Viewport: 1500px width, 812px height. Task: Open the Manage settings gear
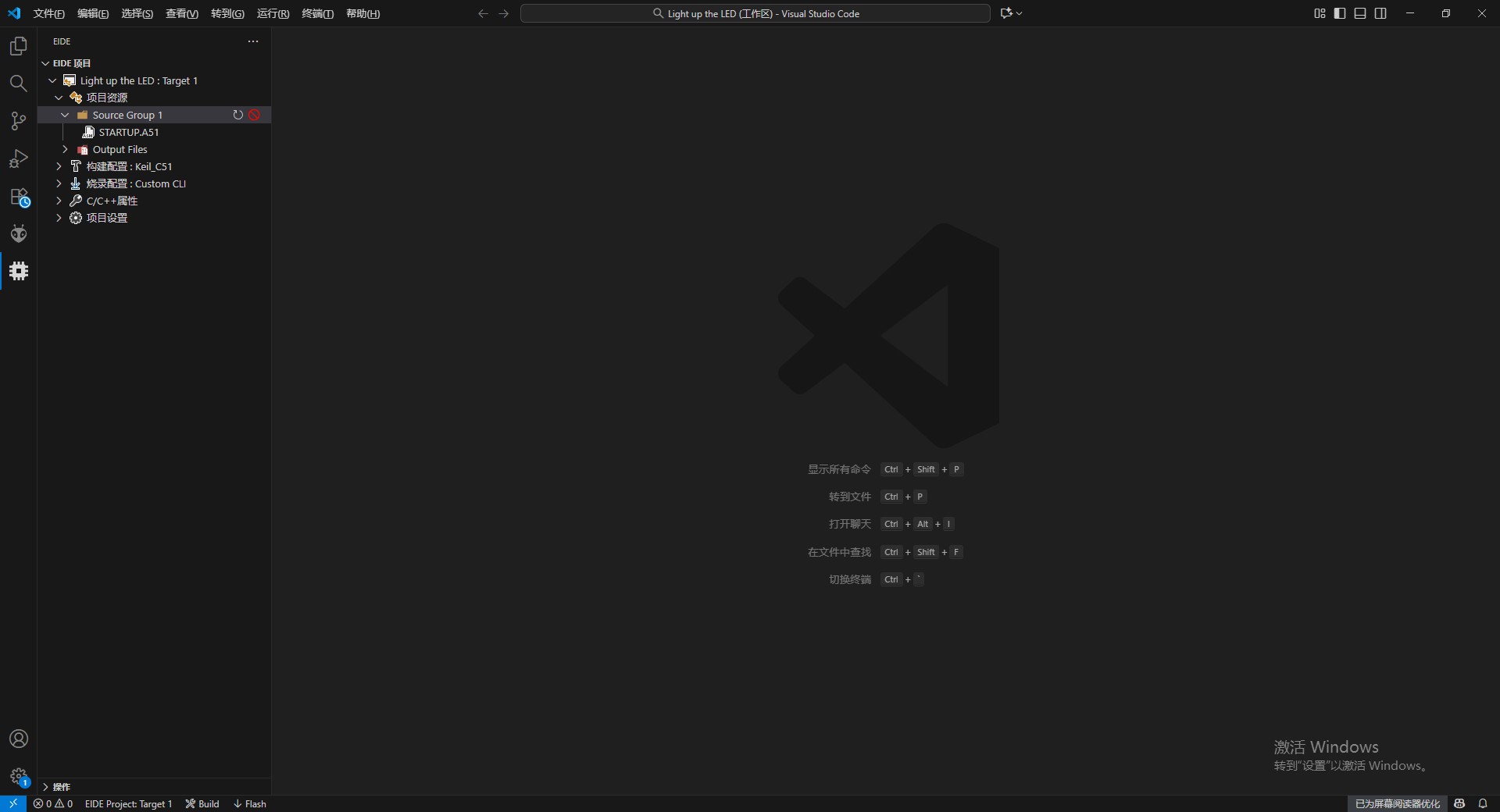click(x=19, y=777)
